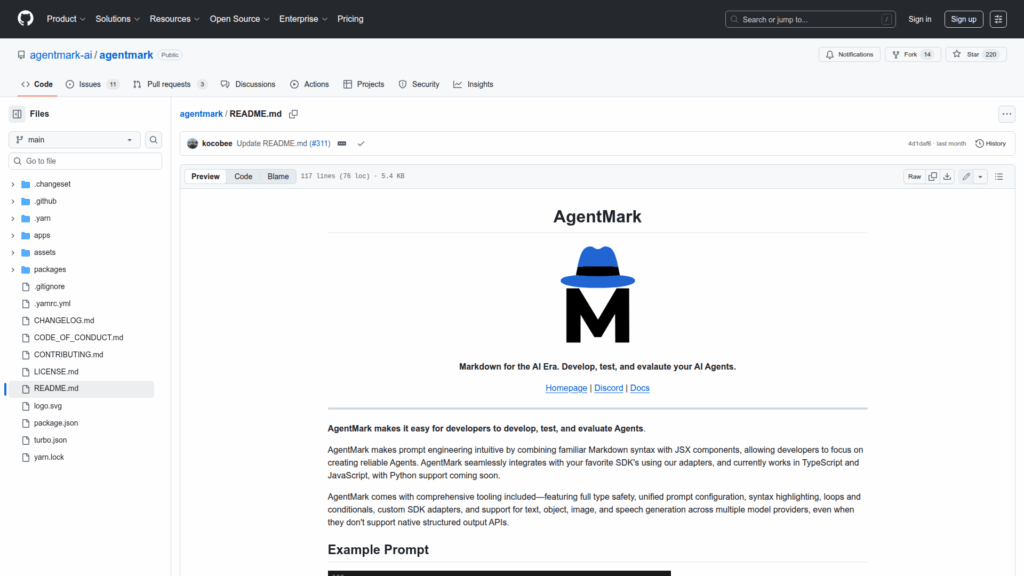
Task: Click the Sign in link
Action: 920,19
